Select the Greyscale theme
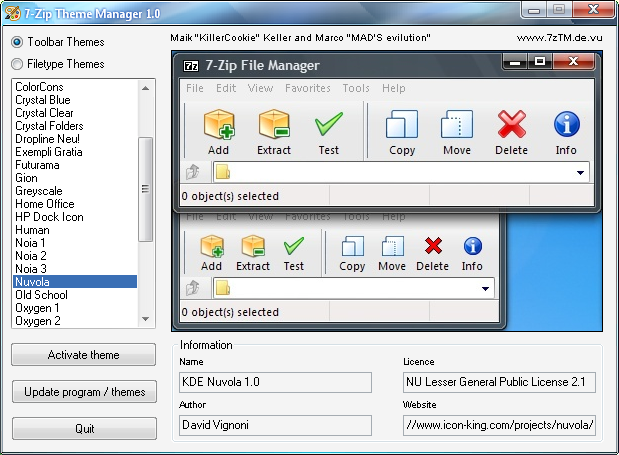The height and width of the screenshot is (455, 619). click(75, 191)
